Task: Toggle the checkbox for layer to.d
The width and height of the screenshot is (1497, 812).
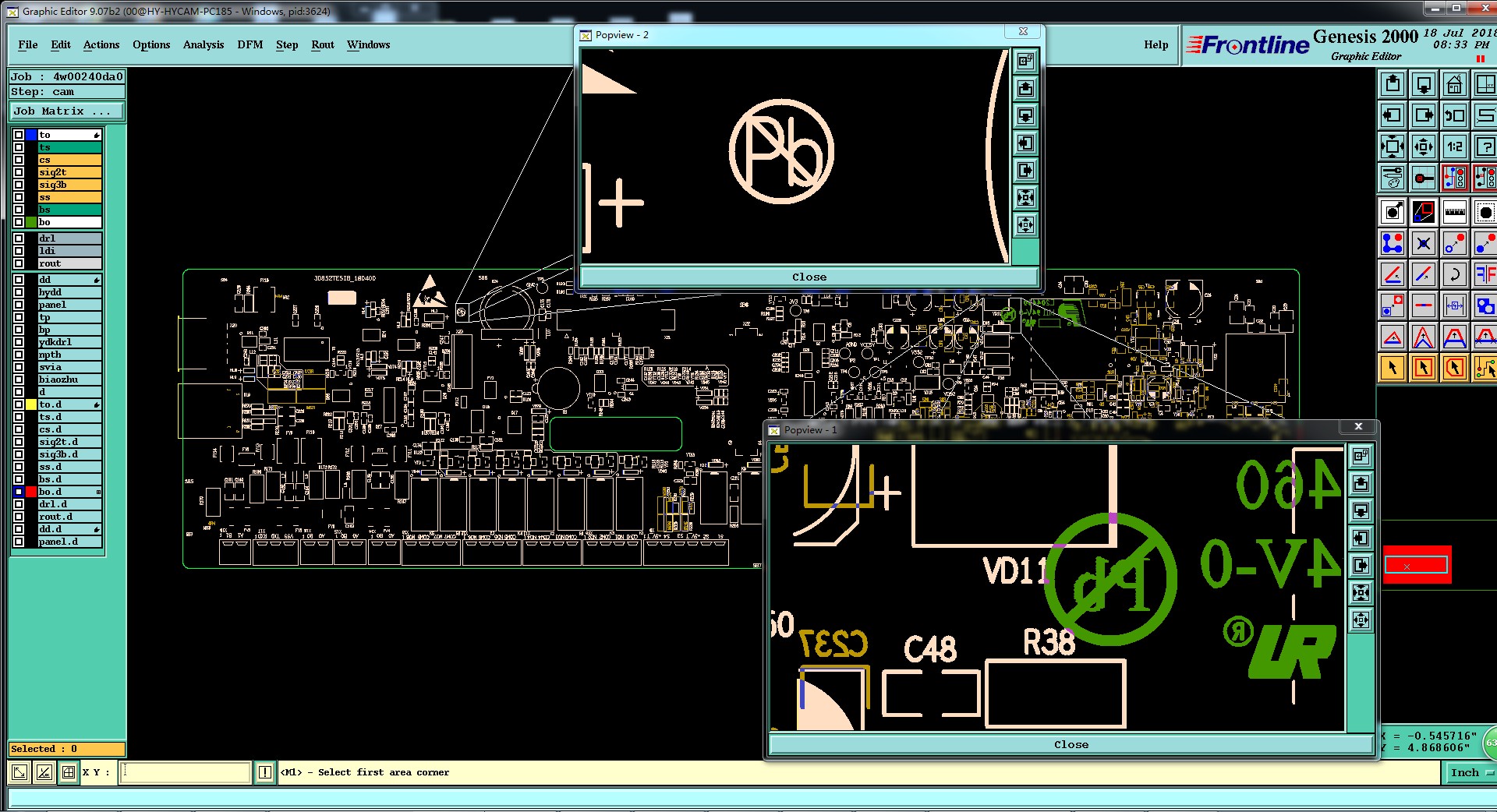Action: pos(19,404)
